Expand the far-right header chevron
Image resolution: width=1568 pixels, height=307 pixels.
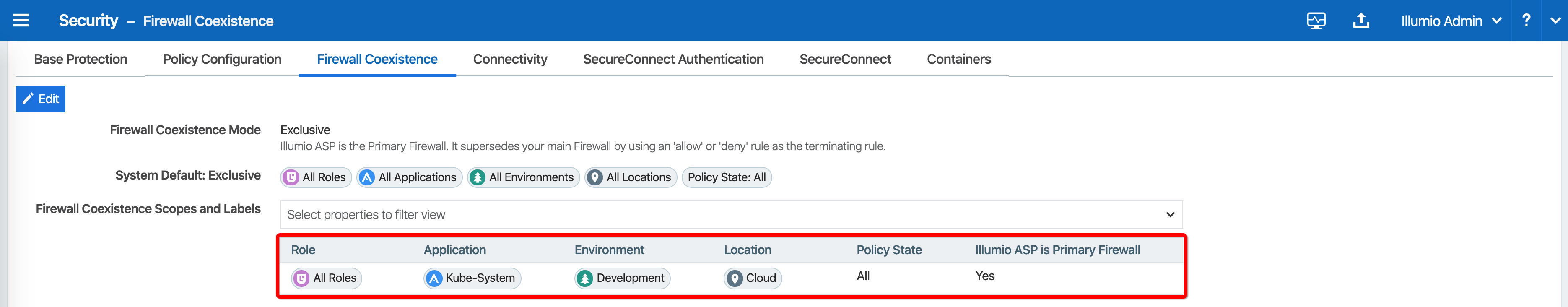pos(1555,21)
